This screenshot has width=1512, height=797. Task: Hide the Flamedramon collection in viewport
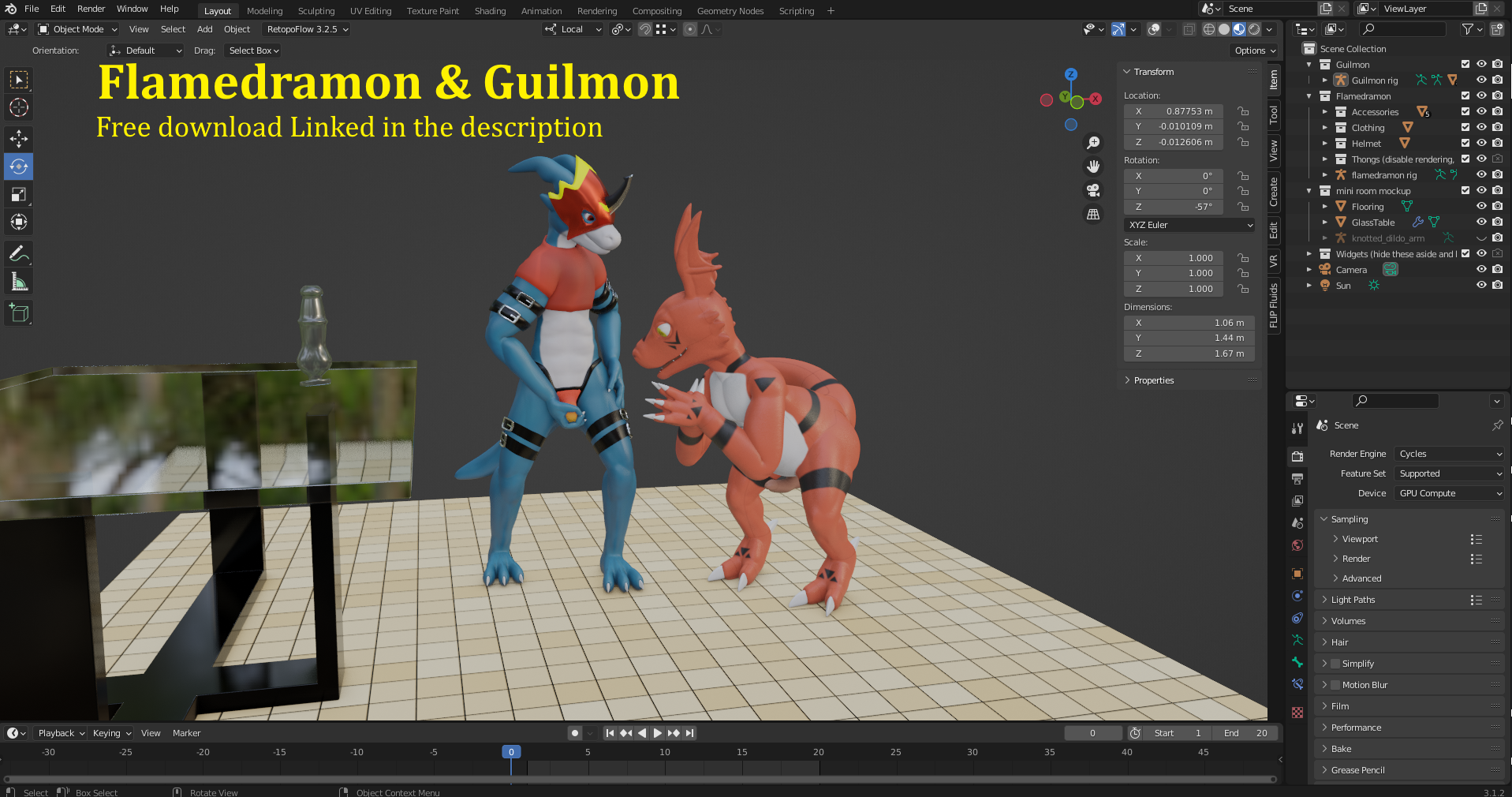click(1481, 95)
